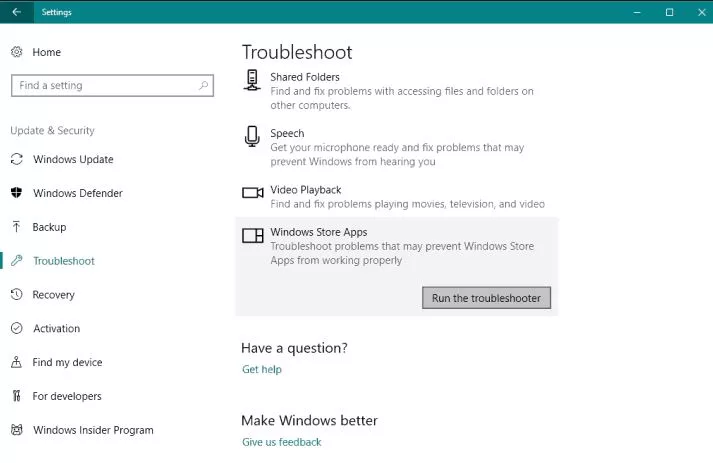The image size is (713, 463).
Task: Click the Windows Insider Program cat icon
Action: click(x=17, y=430)
